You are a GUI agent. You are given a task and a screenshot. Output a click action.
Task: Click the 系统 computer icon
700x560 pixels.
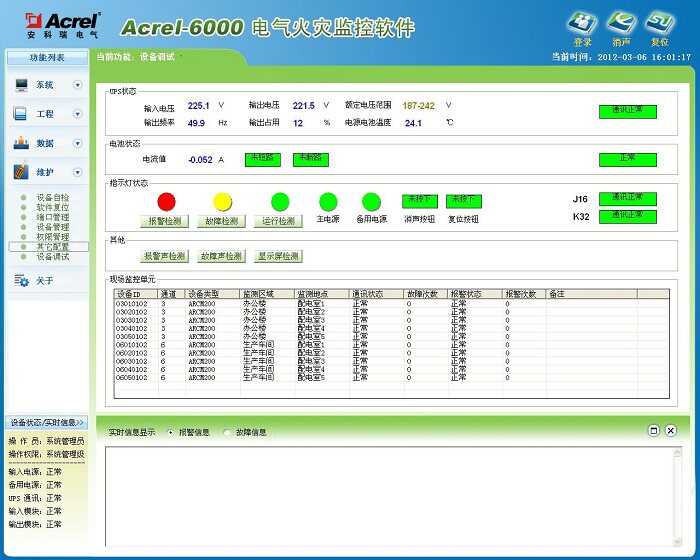(21, 85)
